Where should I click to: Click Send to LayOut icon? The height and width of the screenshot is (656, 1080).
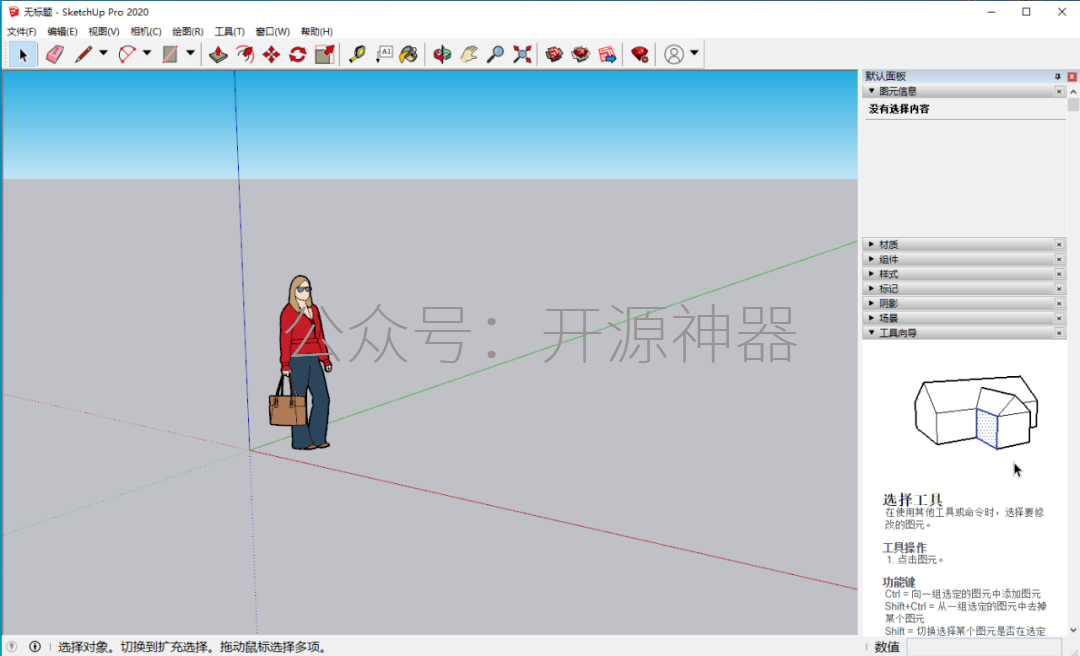pyautogui.click(x=608, y=54)
